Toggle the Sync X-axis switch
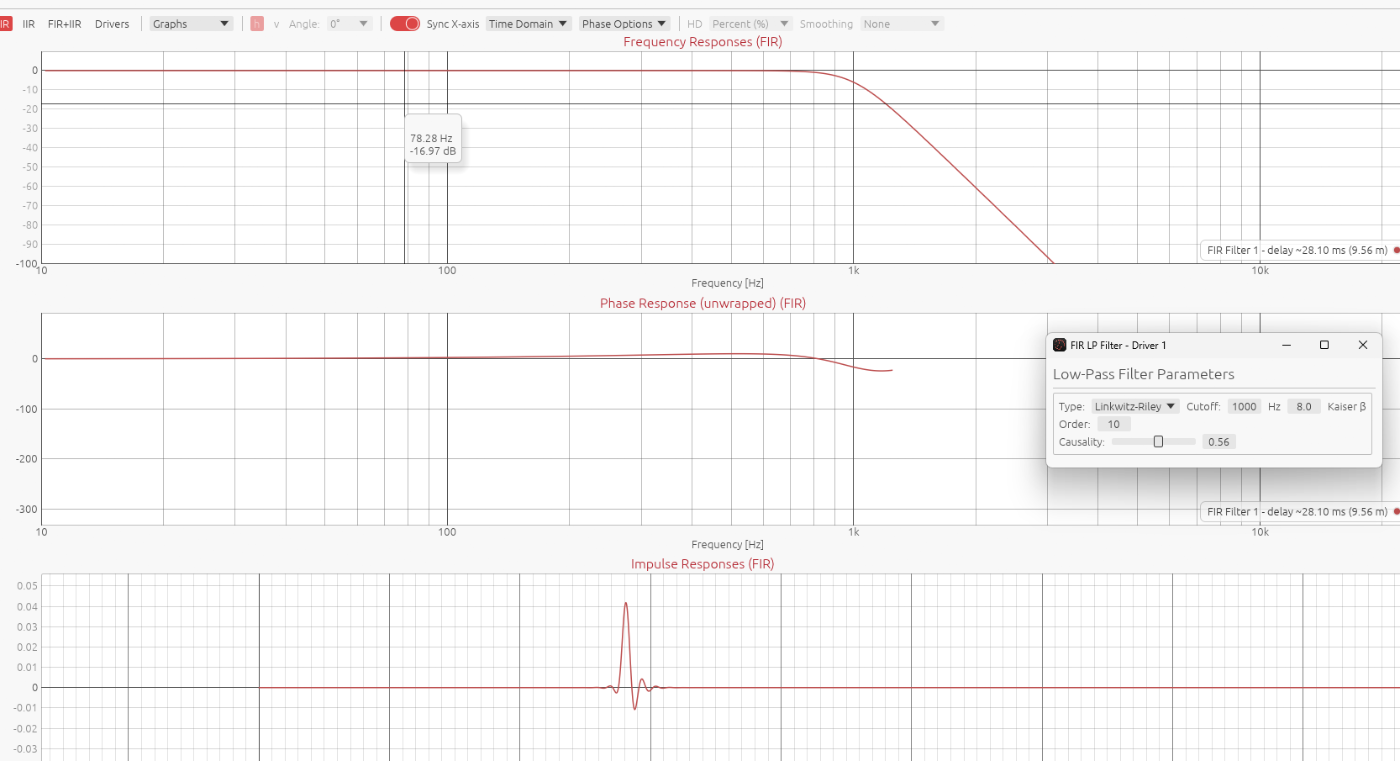 click(405, 24)
